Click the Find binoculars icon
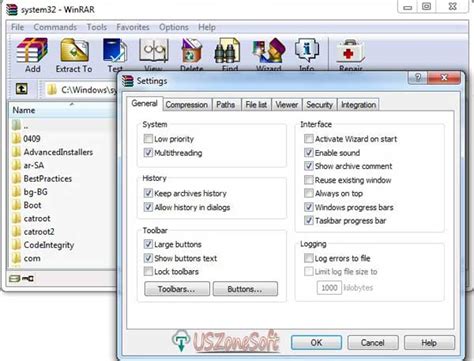This screenshot has width=474, height=361. (227, 51)
